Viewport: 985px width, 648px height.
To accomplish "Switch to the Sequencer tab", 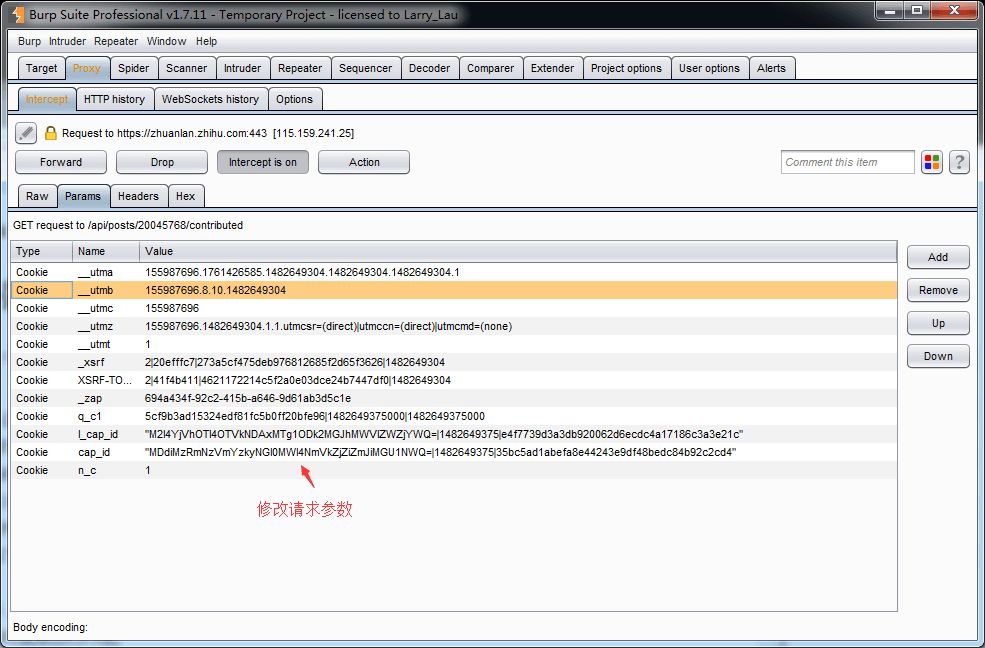I will click(x=366, y=68).
